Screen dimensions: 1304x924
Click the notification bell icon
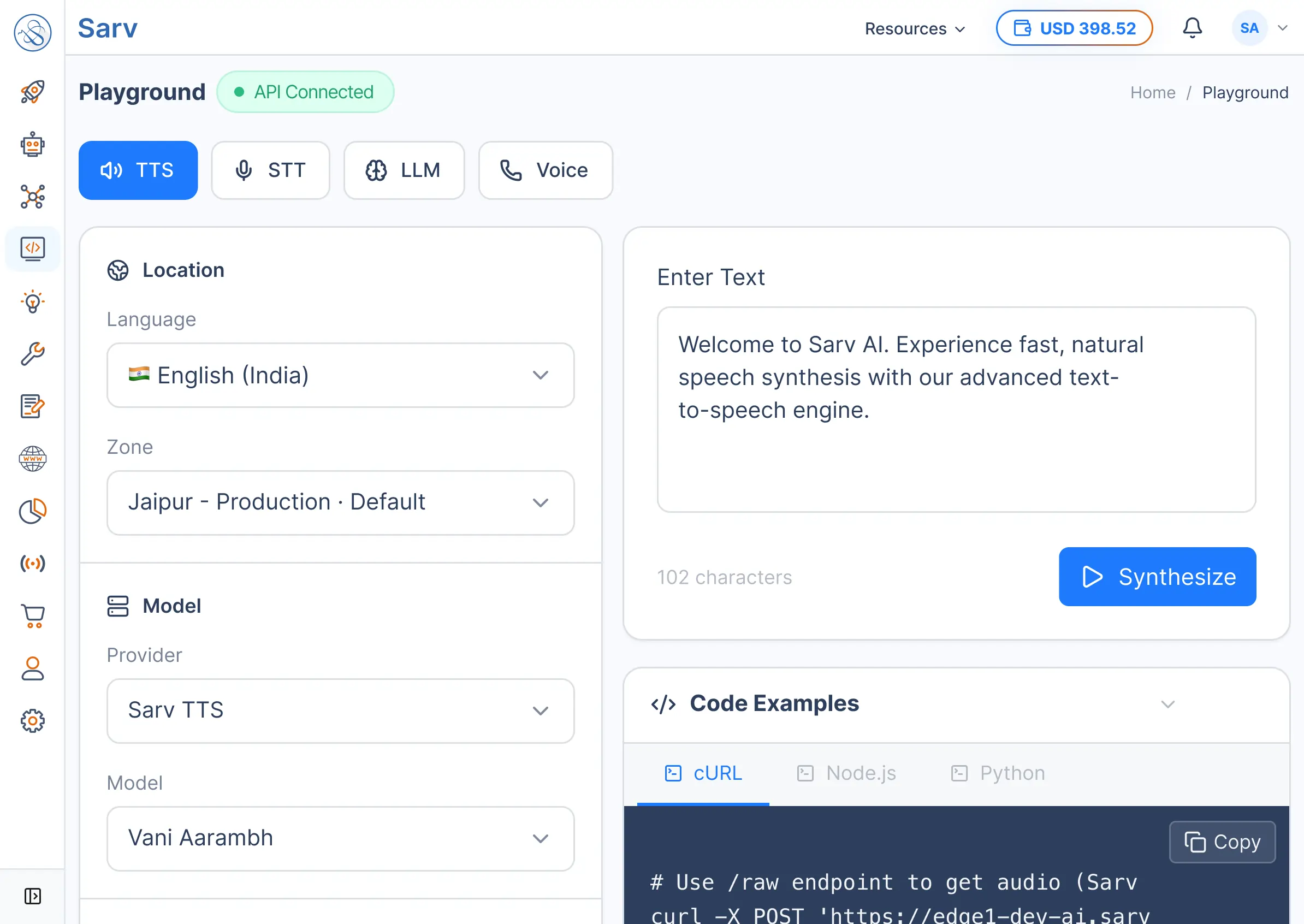1193,28
